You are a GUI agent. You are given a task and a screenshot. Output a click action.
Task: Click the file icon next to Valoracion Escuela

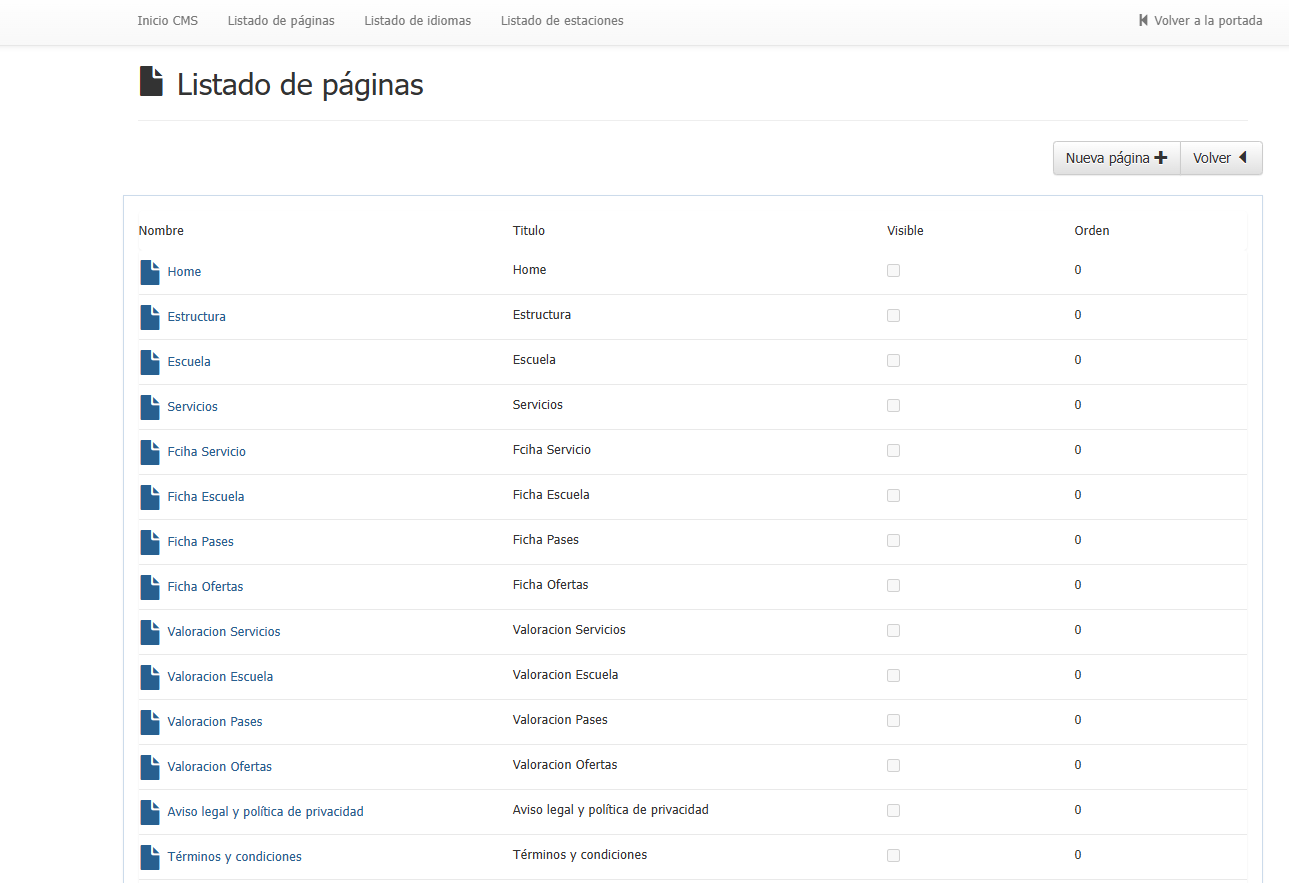pyautogui.click(x=150, y=677)
